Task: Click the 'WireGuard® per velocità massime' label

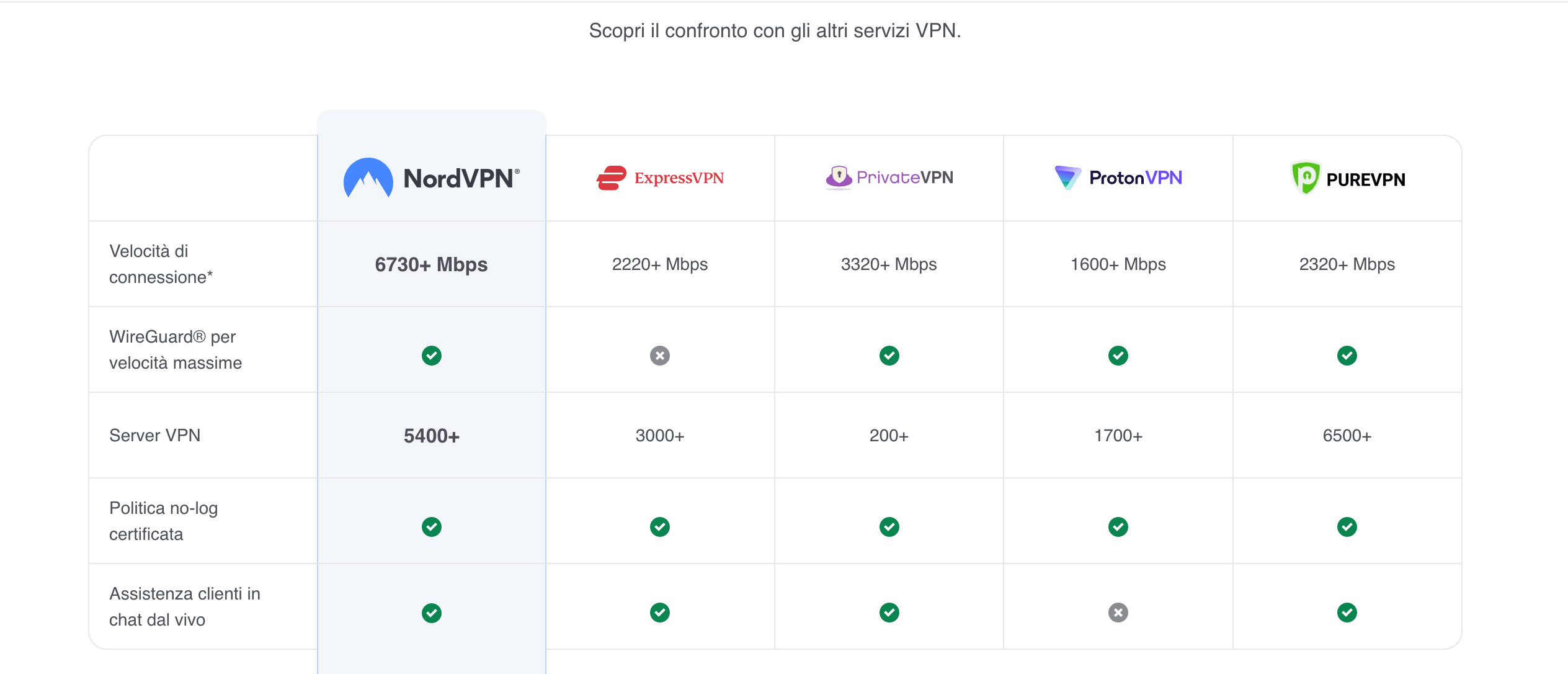Action: click(x=176, y=349)
